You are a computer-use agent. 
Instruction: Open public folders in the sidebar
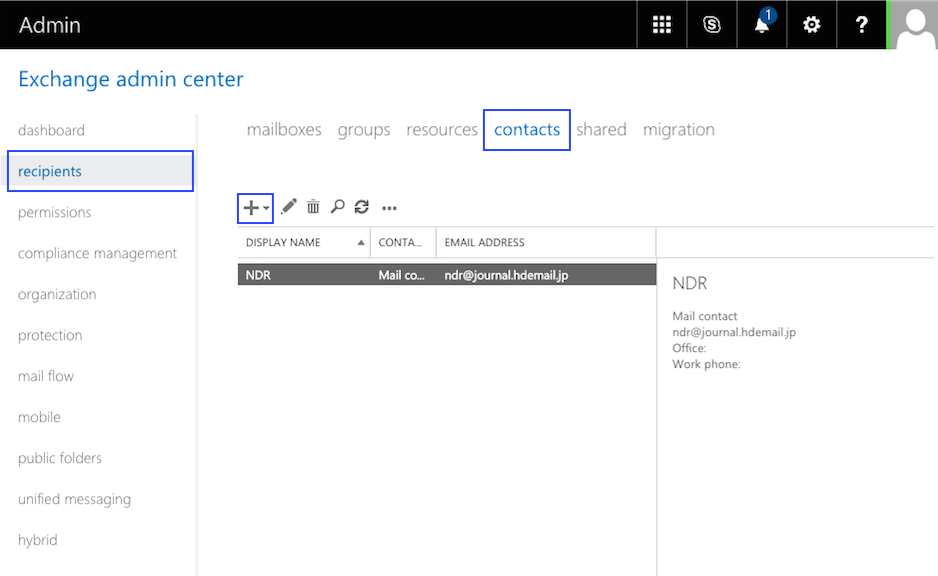tap(60, 458)
